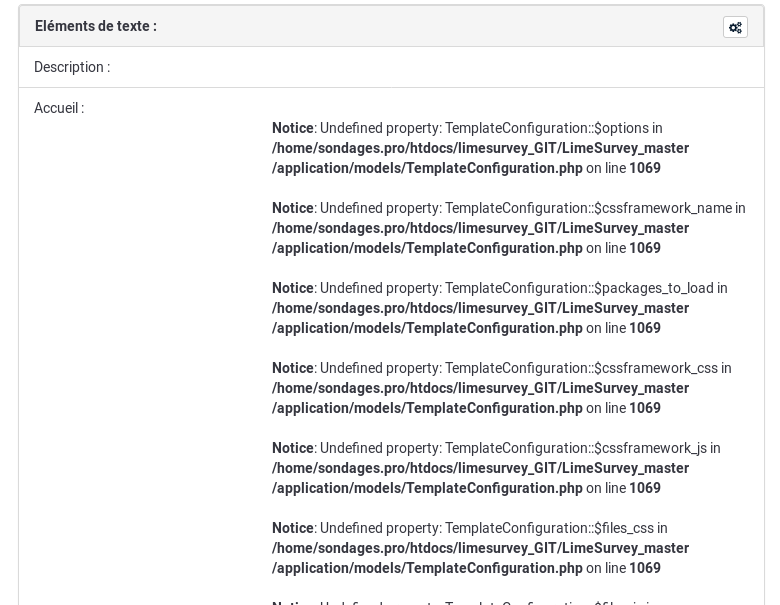The height and width of the screenshot is (605, 780).
Task: Click the bold "Notice" word before the $files_css error
Action: (293, 528)
